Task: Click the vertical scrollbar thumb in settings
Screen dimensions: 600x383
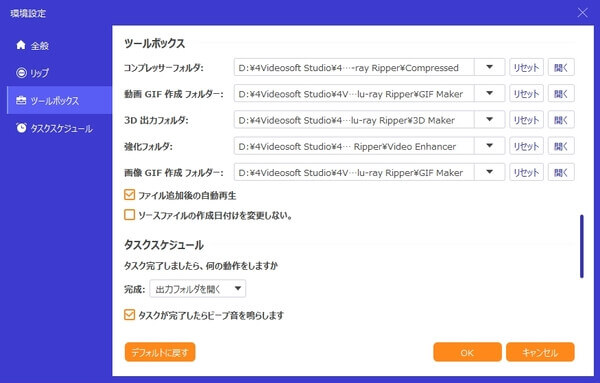Action: [582, 246]
